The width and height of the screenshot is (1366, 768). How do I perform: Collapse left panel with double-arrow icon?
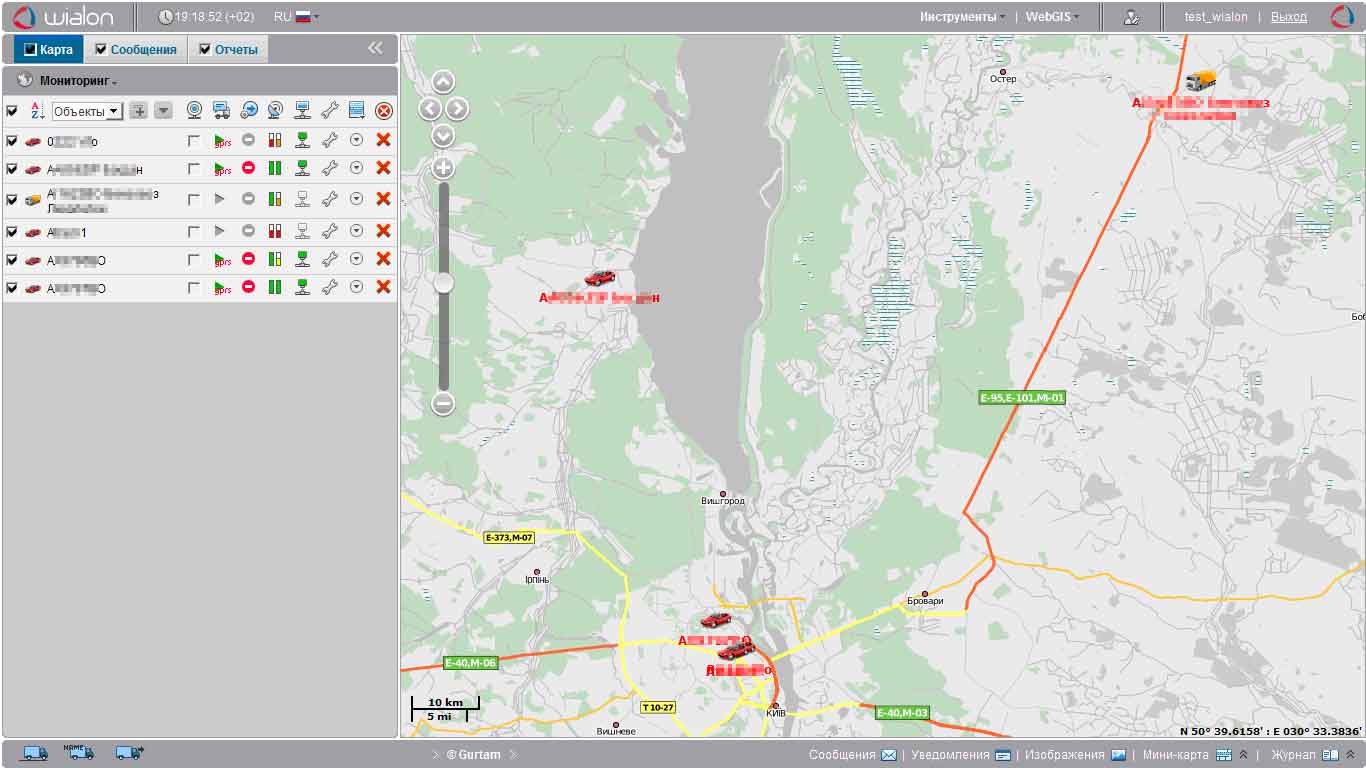click(375, 48)
